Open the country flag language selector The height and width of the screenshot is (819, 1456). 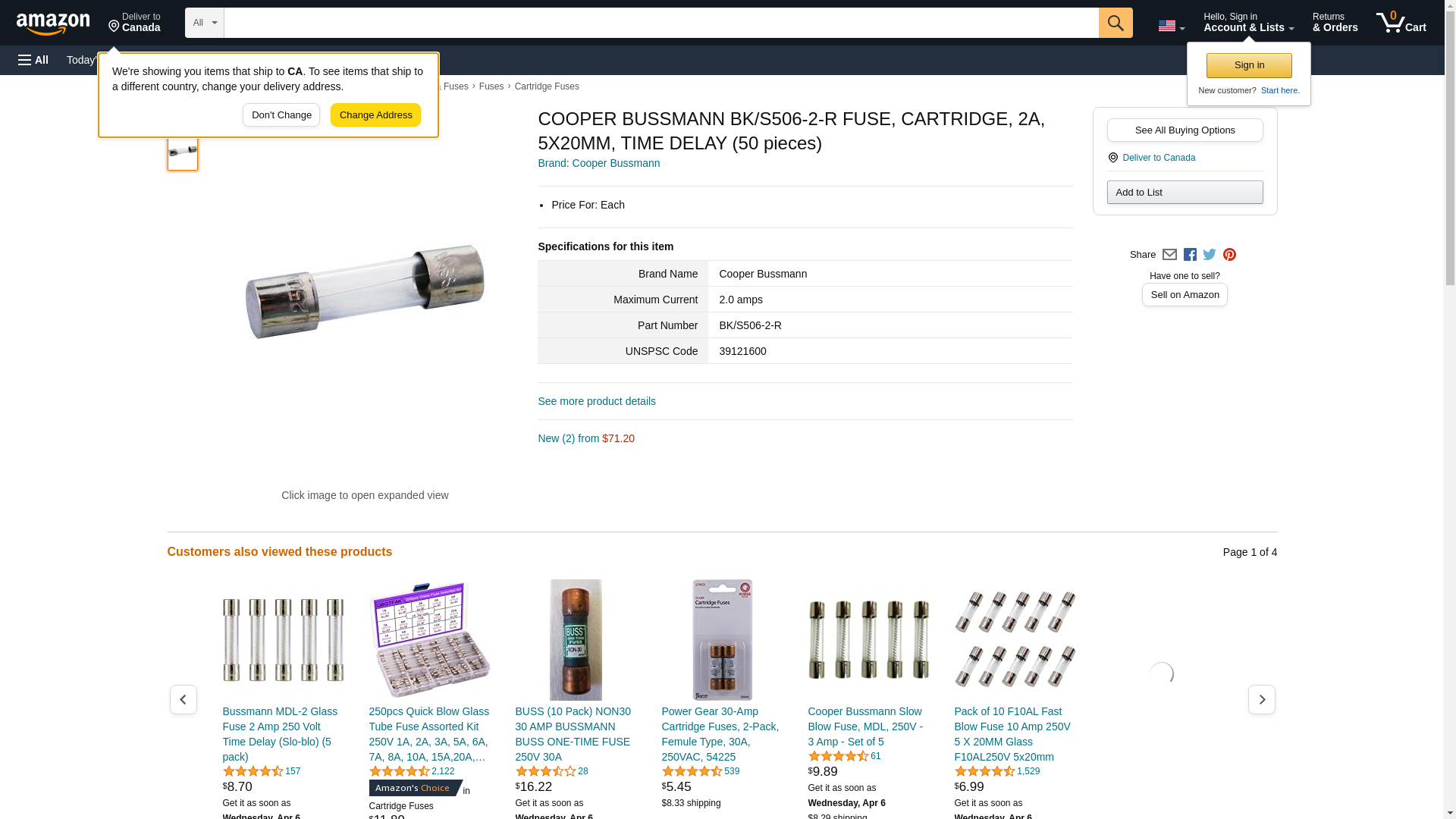click(1171, 26)
